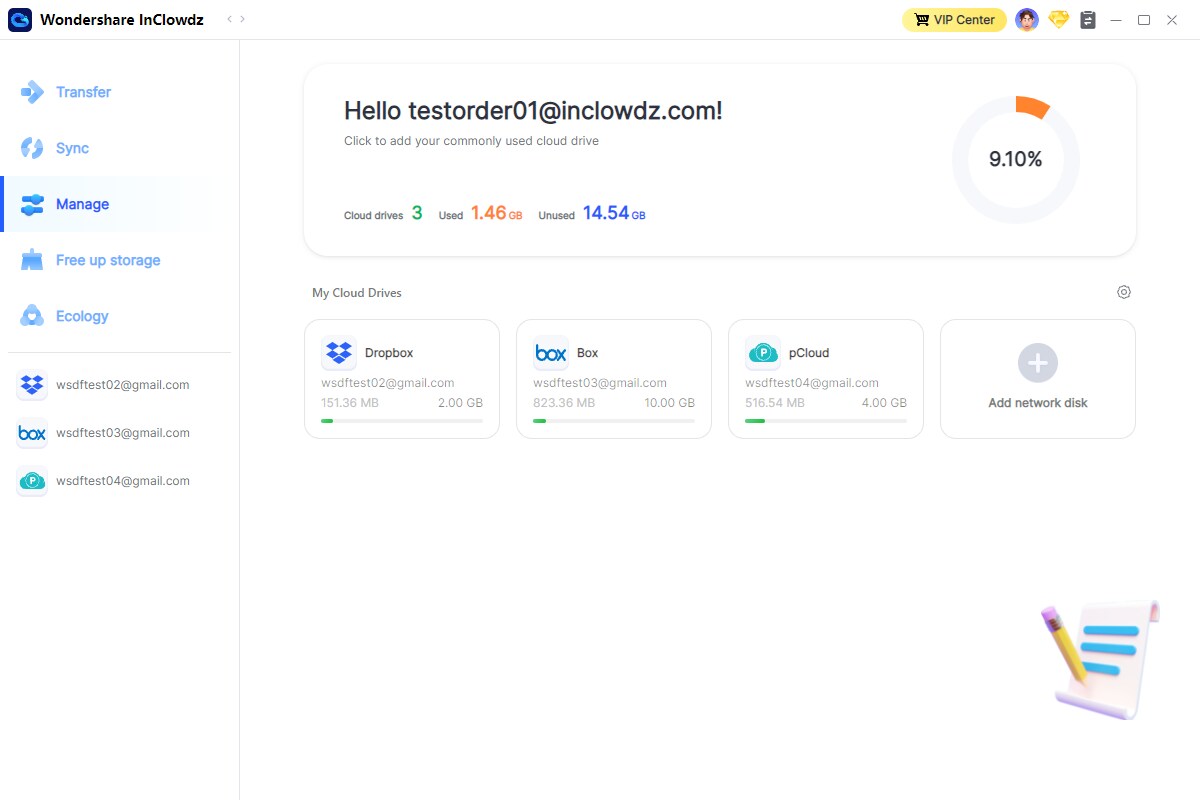The image size is (1200, 800).
Task: Collapse view using the back chevron near title
Action: [226, 18]
